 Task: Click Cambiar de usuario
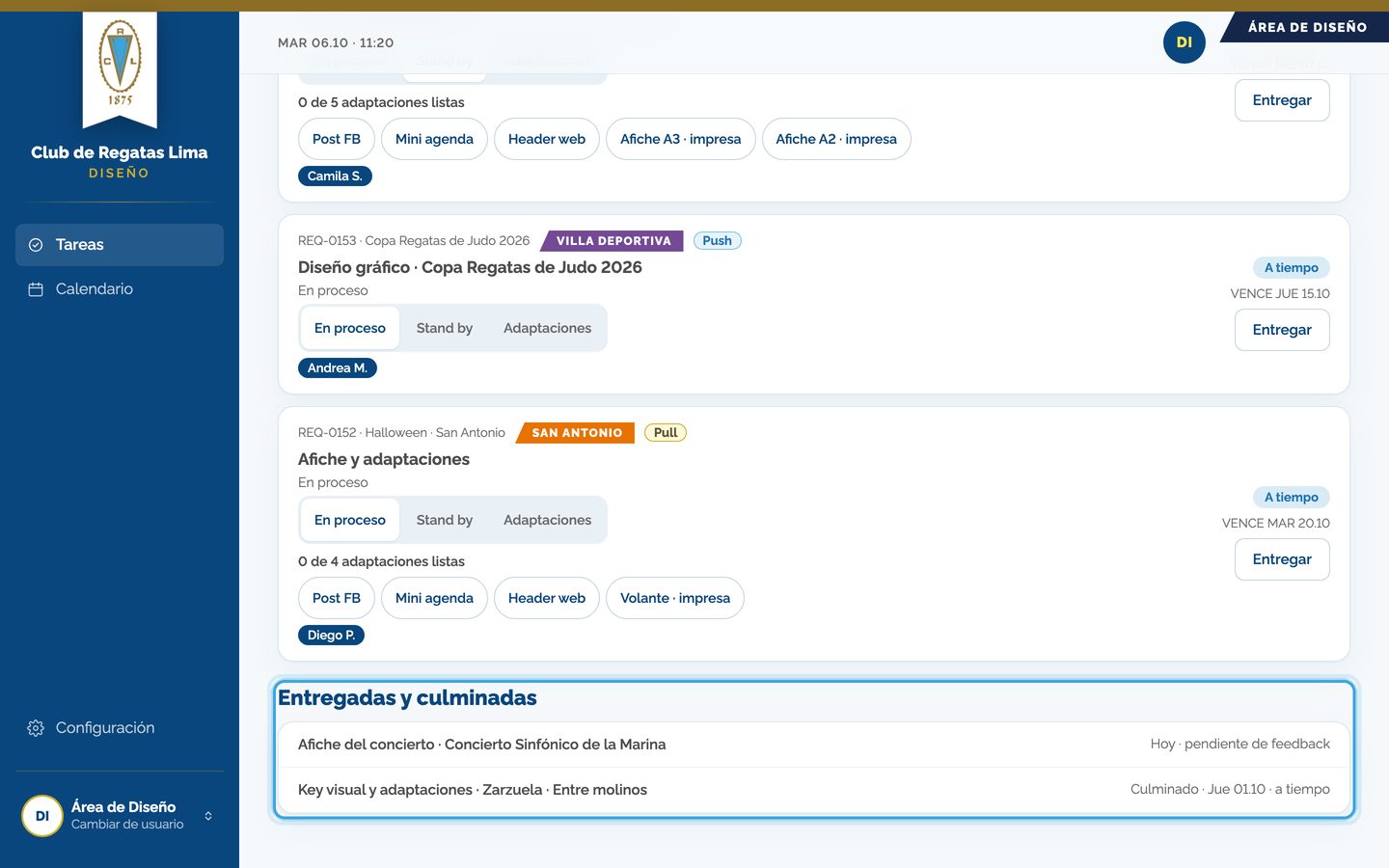pos(127,825)
